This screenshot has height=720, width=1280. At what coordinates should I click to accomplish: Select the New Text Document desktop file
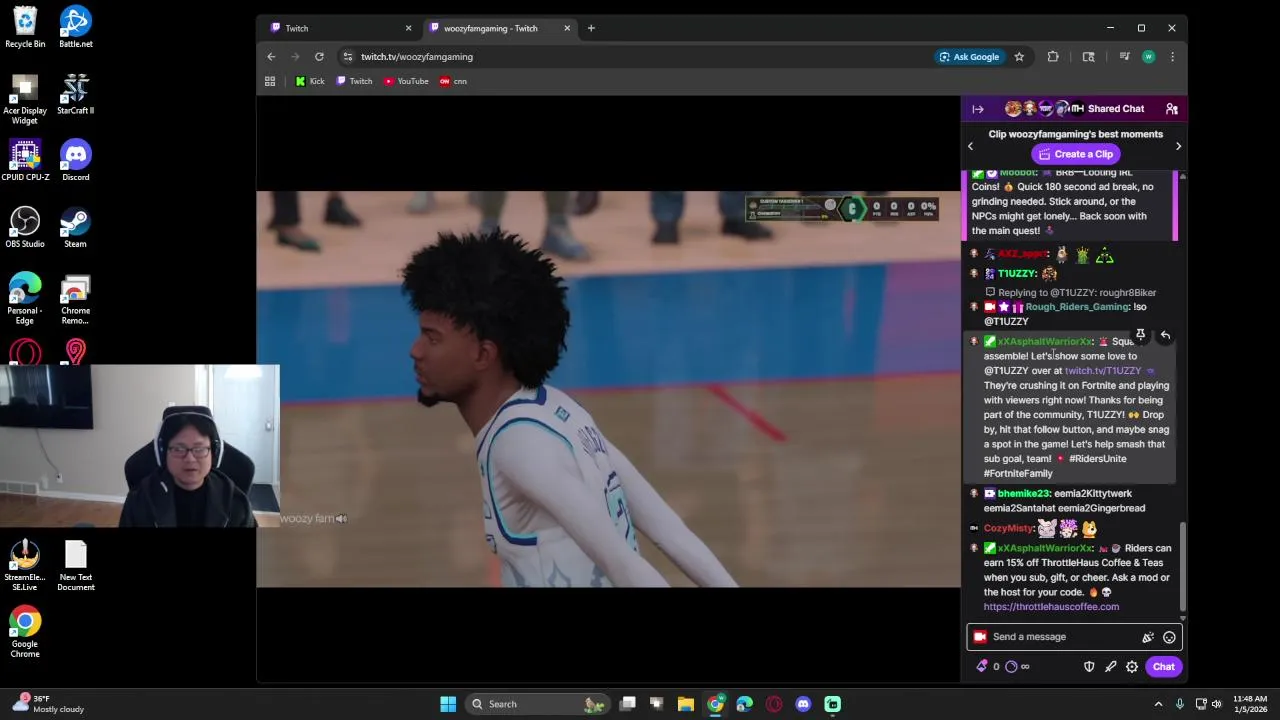coord(76,566)
